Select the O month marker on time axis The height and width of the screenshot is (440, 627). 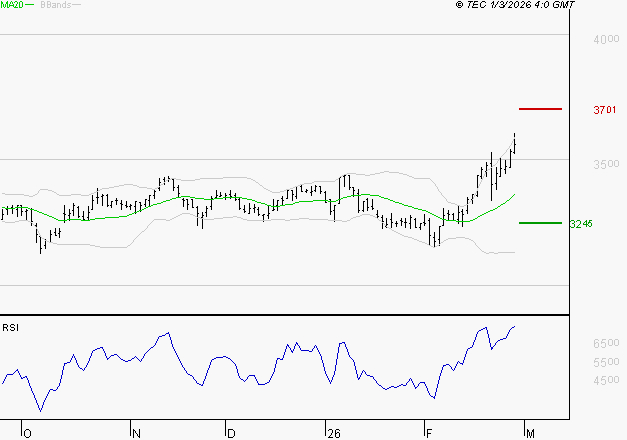coord(27,434)
